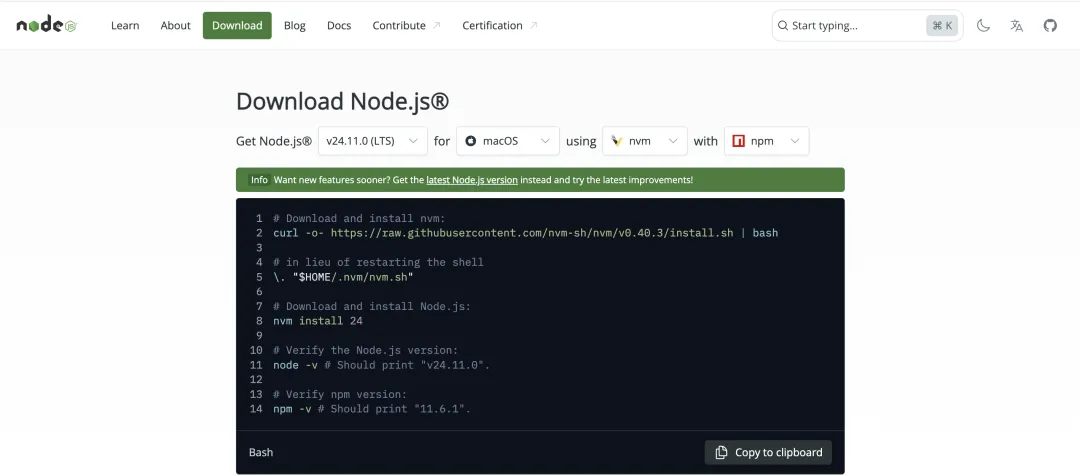Click the '# in lieu of restarting the shell' comment
This screenshot has width=1080, height=476.
[378, 262]
